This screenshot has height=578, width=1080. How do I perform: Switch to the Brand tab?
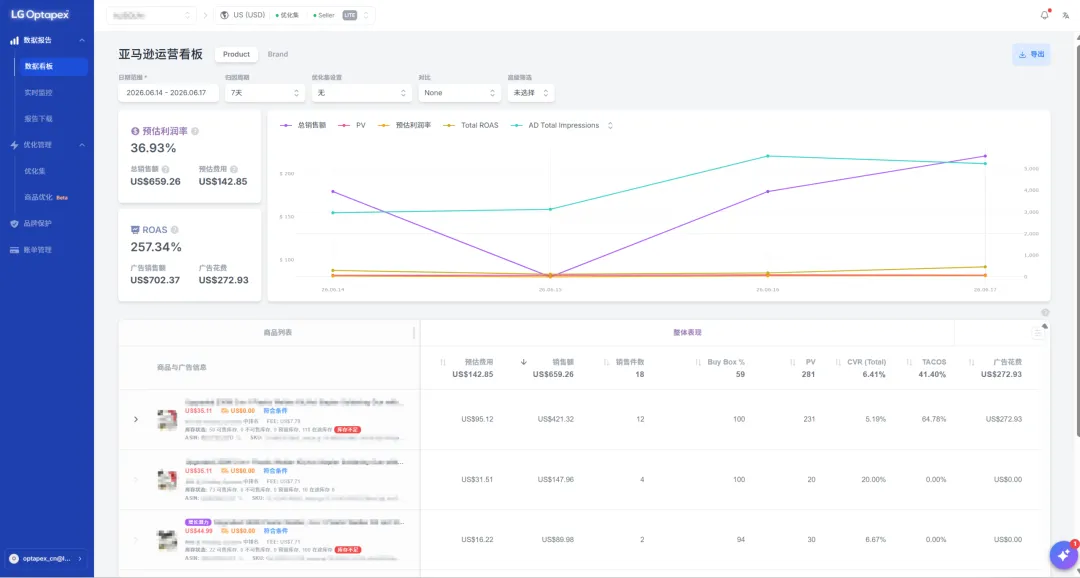[278, 54]
